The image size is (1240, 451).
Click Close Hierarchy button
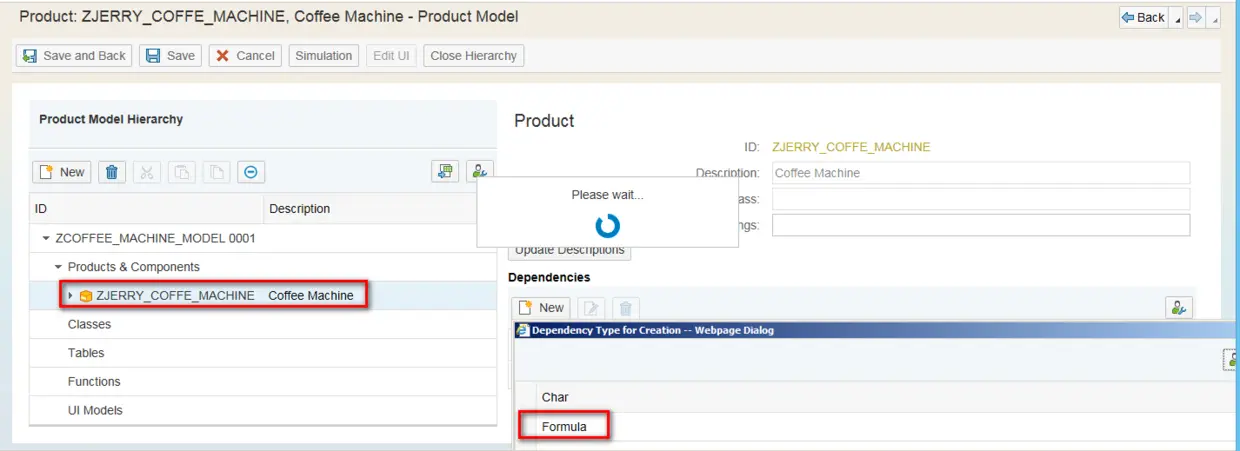point(473,56)
